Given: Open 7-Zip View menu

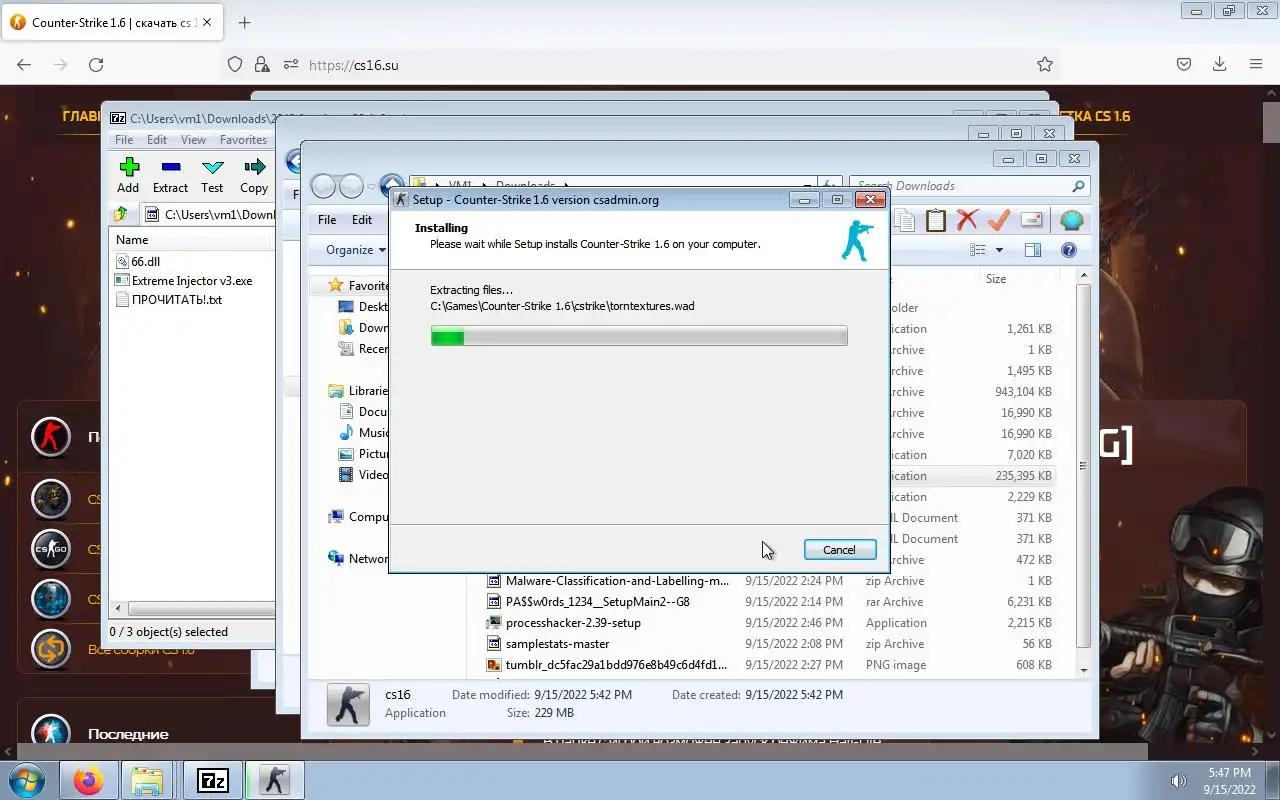Looking at the screenshot, I should click(193, 140).
